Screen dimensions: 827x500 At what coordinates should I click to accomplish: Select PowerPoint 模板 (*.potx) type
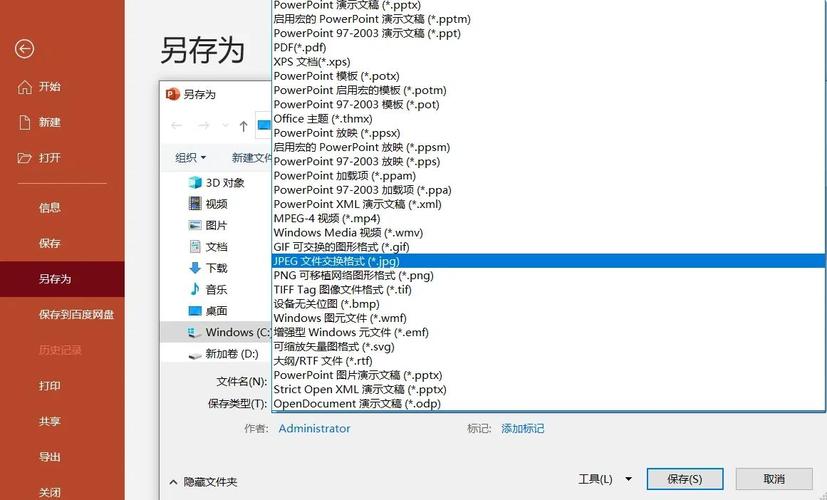[549, 76]
